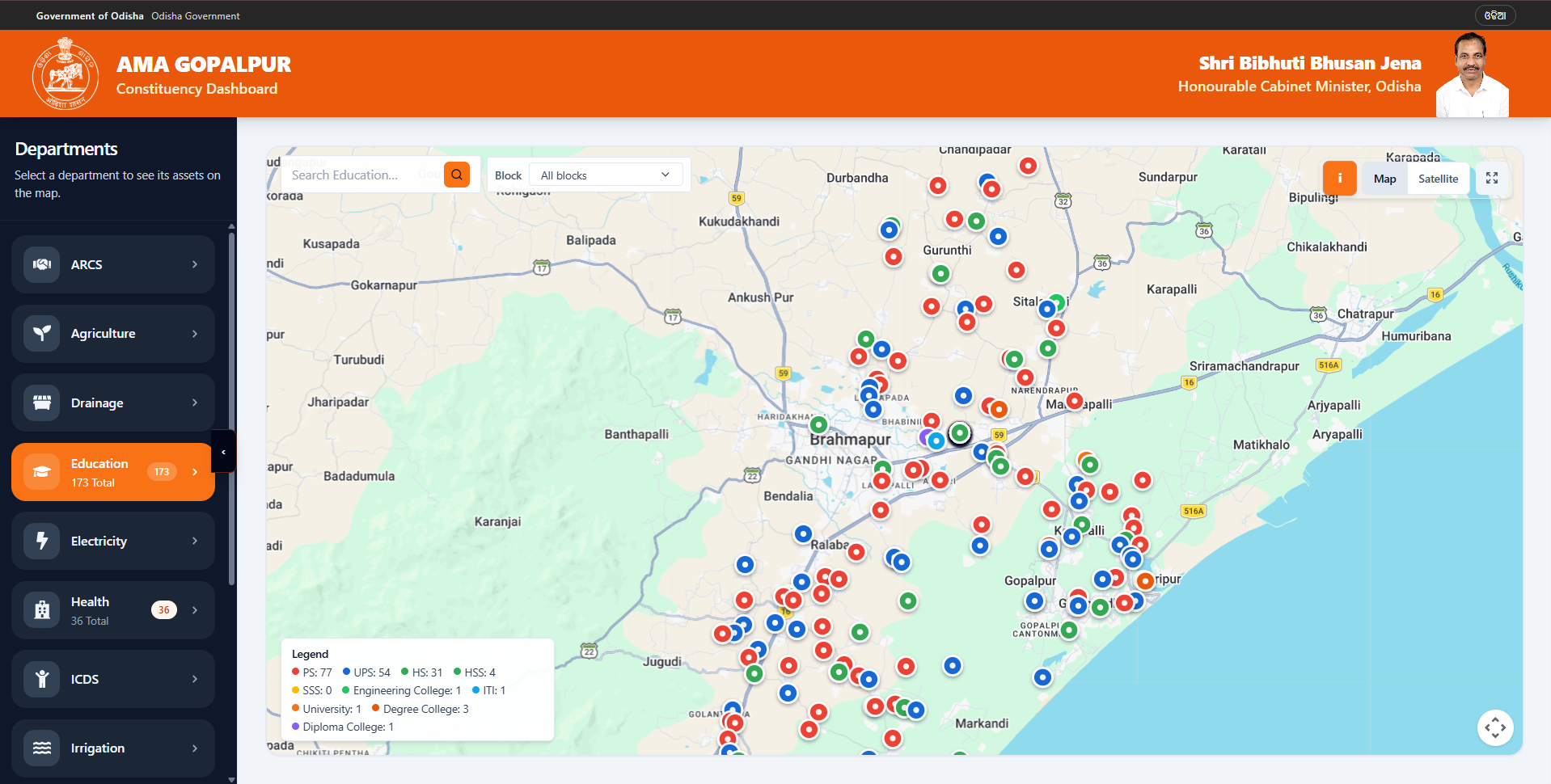Image resolution: width=1551 pixels, height=784 pixels.
Task: Select the ARCS handshake icon
Action: pos(42,264)
